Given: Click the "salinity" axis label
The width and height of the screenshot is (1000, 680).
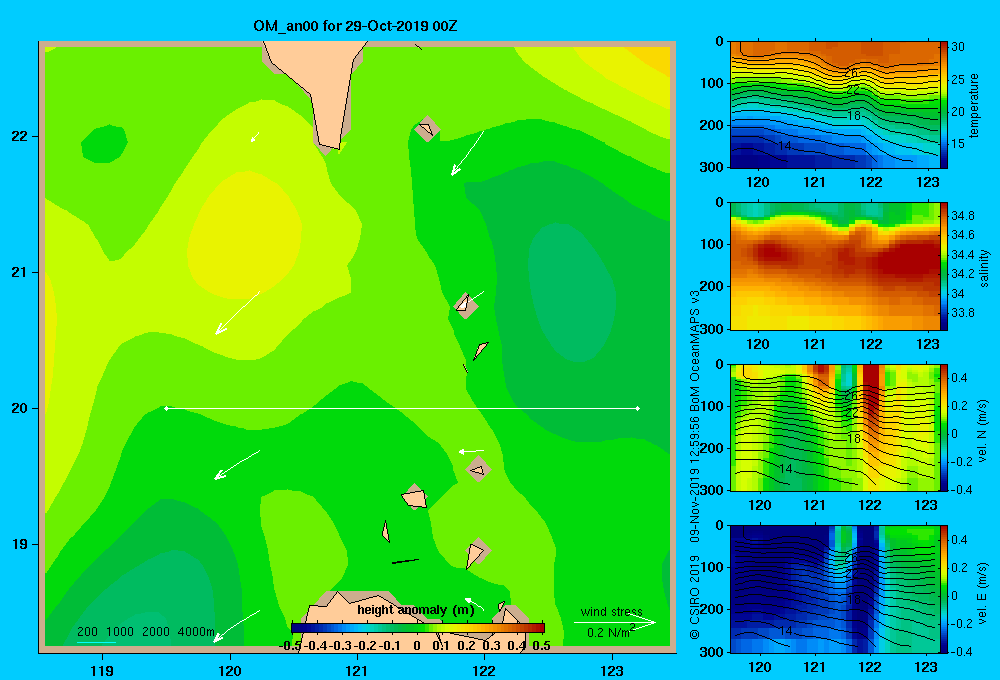Looking at the screenshot, I should tap(984, 268).
